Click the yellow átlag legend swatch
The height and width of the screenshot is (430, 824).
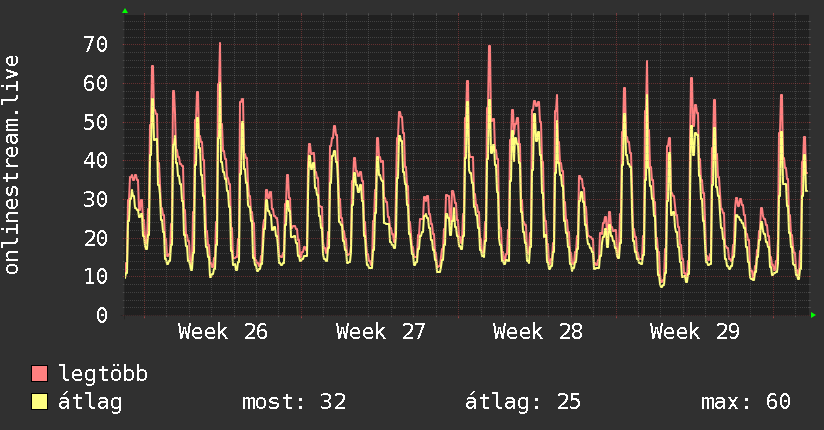(39, 402)
